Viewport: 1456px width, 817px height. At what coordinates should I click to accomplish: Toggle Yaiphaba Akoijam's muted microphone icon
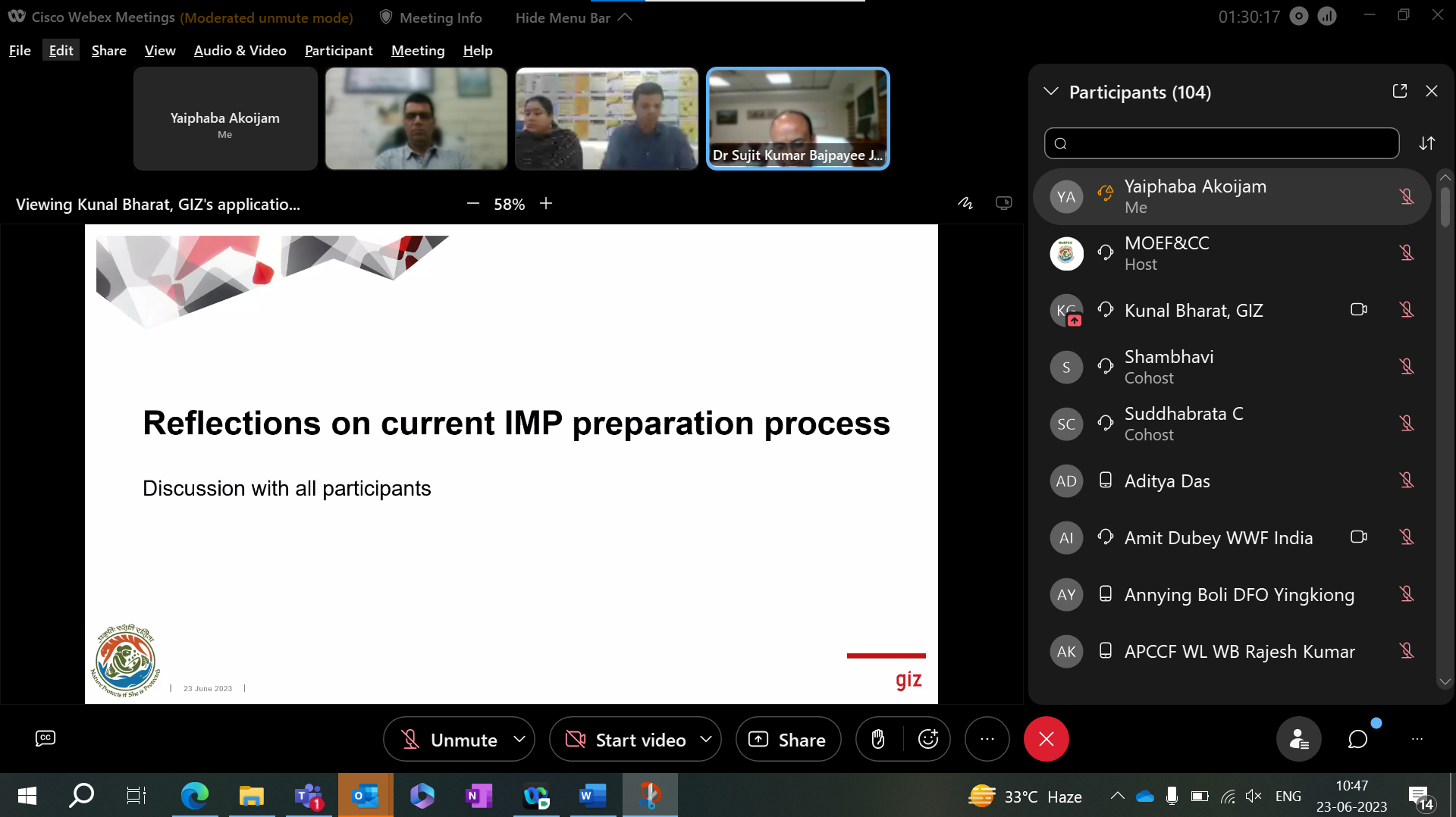tap(1407, 196)
